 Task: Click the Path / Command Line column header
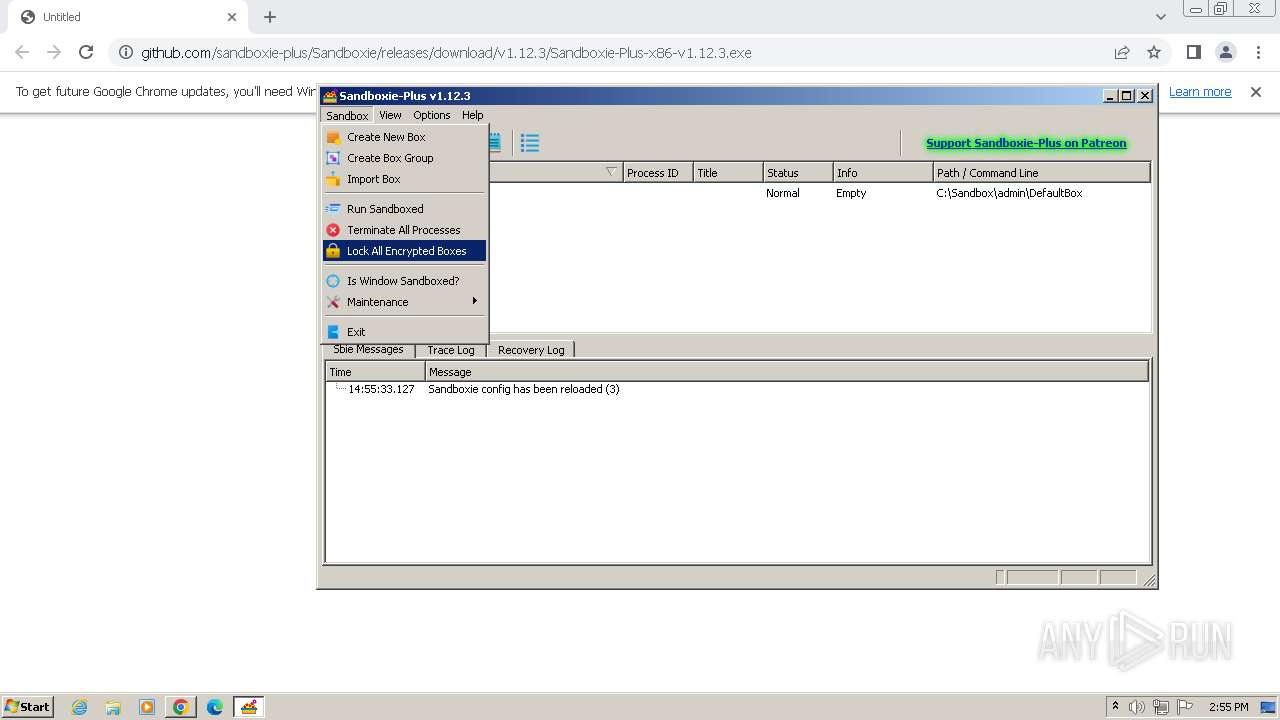[x=1041, y=172]
